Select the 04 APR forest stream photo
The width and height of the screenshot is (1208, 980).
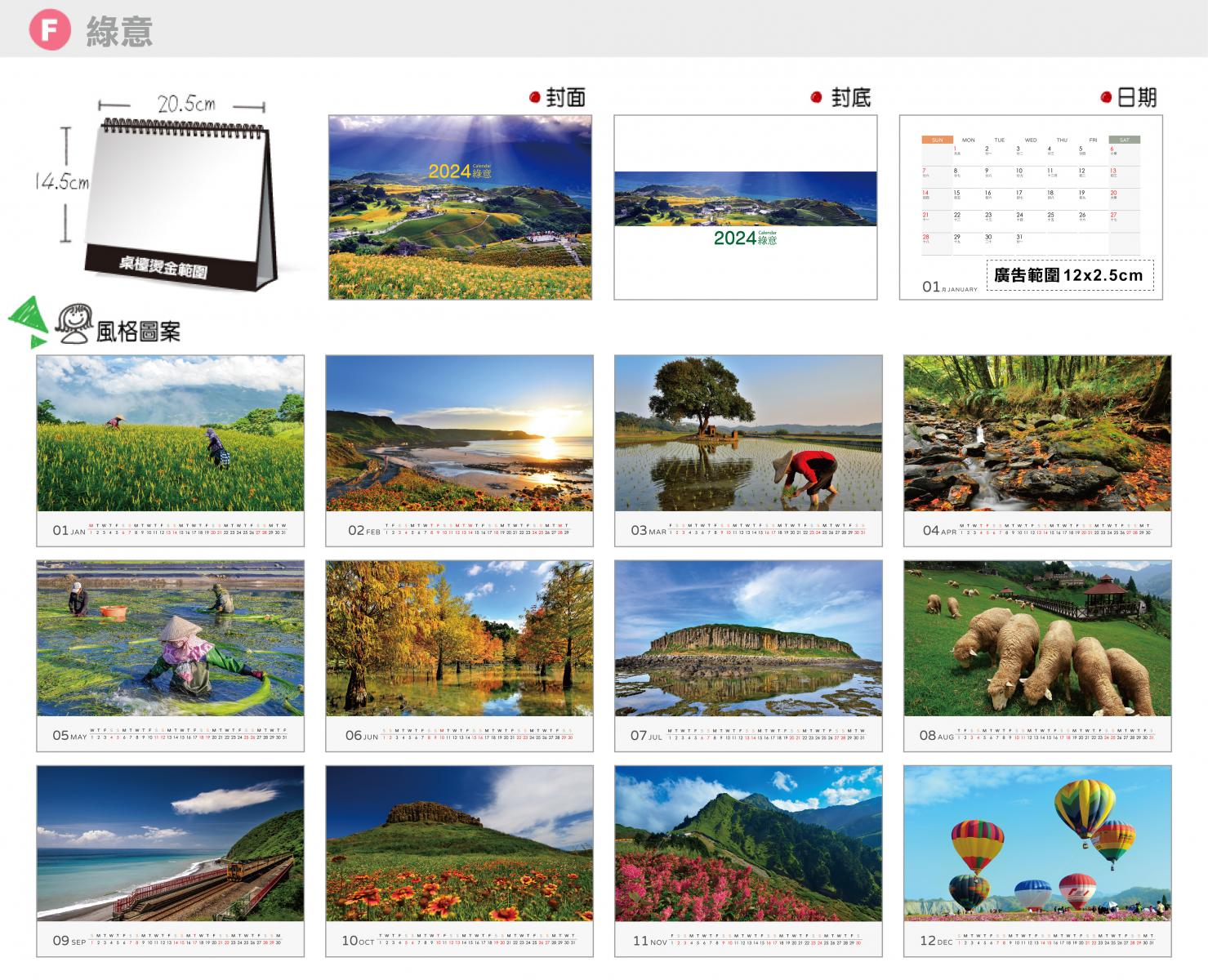(1037, 434)
